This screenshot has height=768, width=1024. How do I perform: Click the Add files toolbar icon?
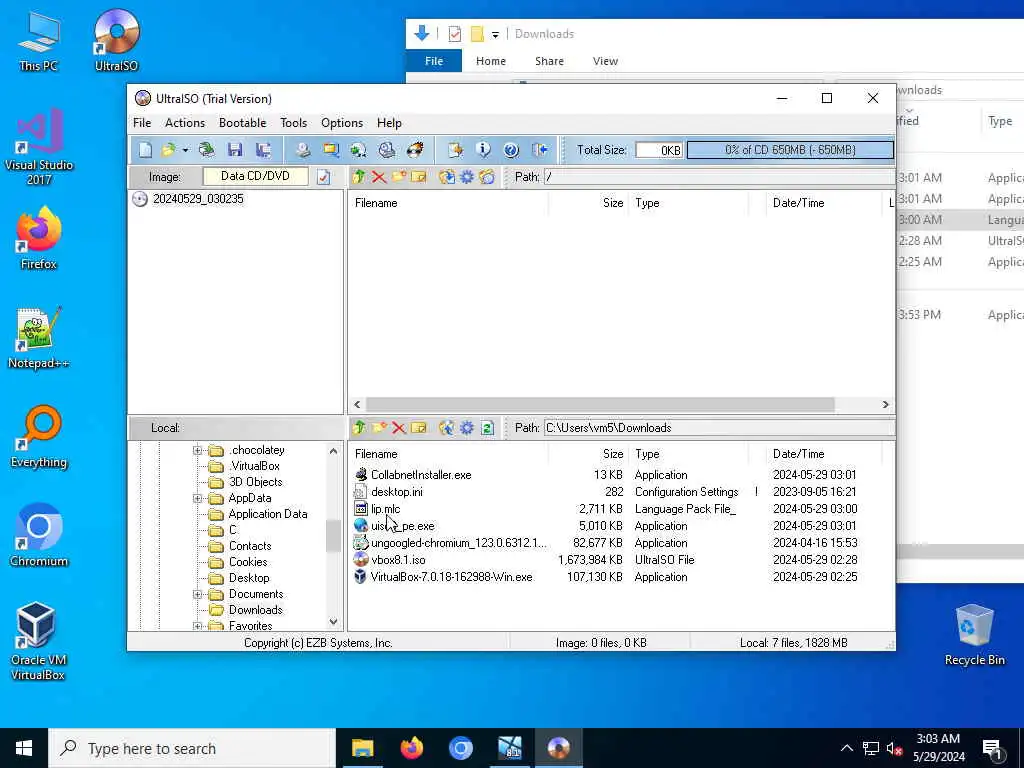tap(455, 150)
